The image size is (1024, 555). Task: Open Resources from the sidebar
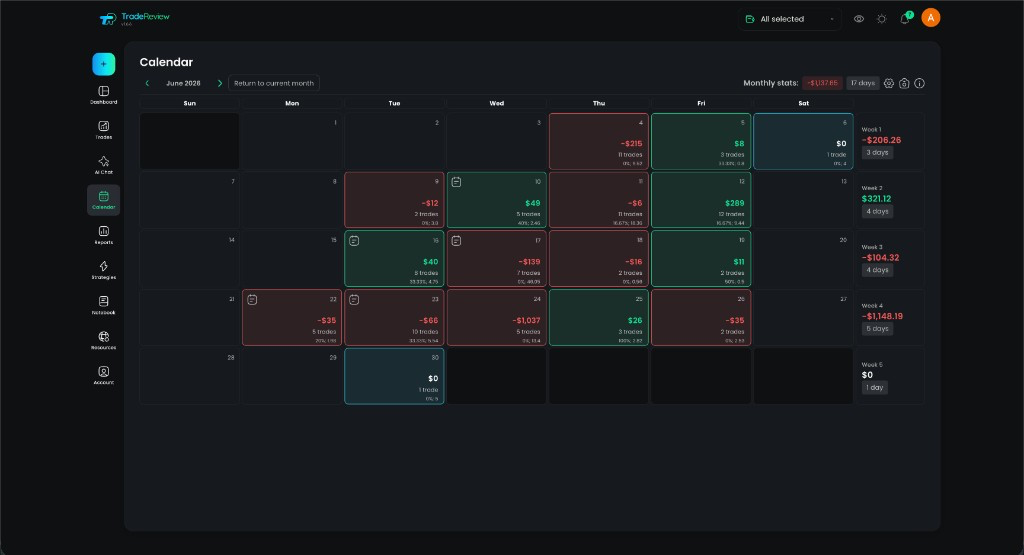103,341
